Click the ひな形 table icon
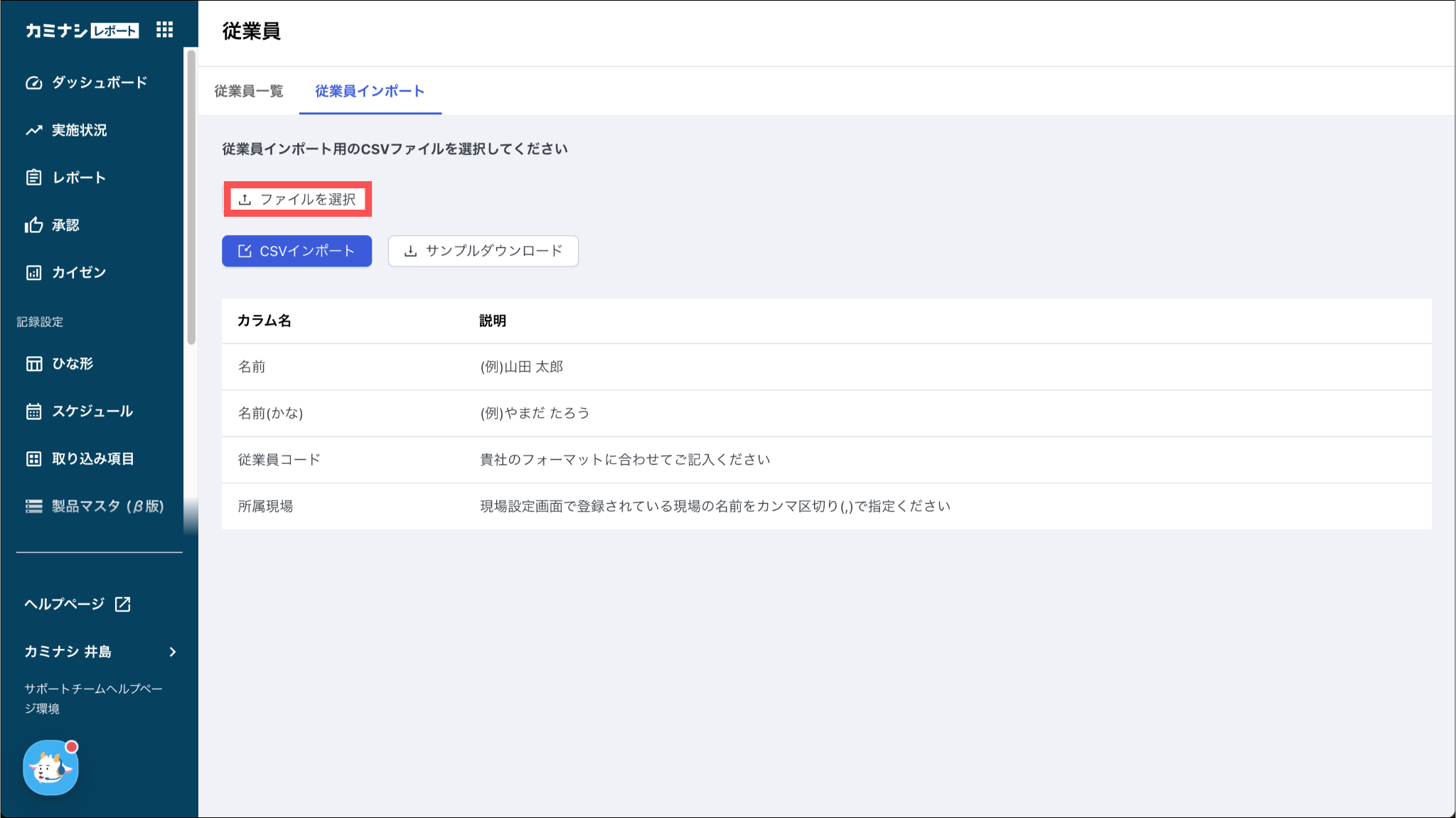Viewport: 1456px width, 818px height. pos(33,364)
